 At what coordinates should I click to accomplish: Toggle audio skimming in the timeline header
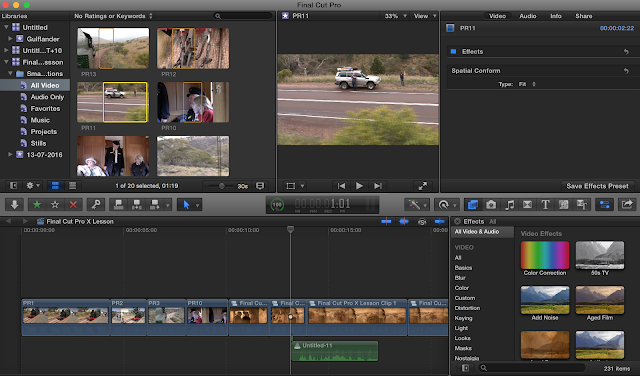tap(404, 222)
